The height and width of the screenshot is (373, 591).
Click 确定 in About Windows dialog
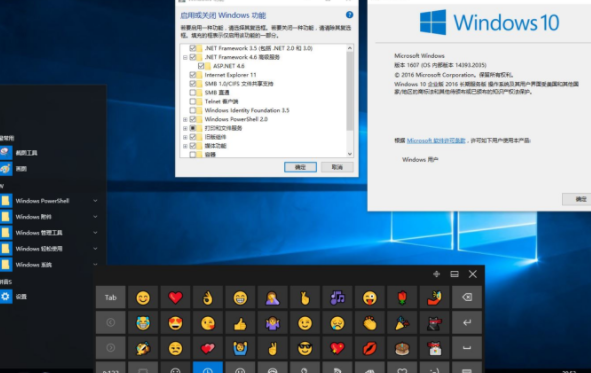coord(577,199)
